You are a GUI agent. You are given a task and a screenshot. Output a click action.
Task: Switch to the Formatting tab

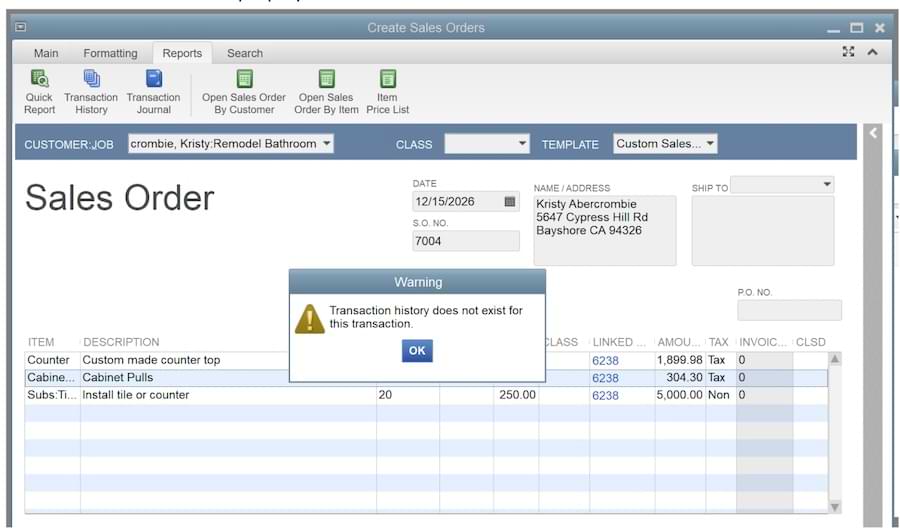(x=110, y=53)
